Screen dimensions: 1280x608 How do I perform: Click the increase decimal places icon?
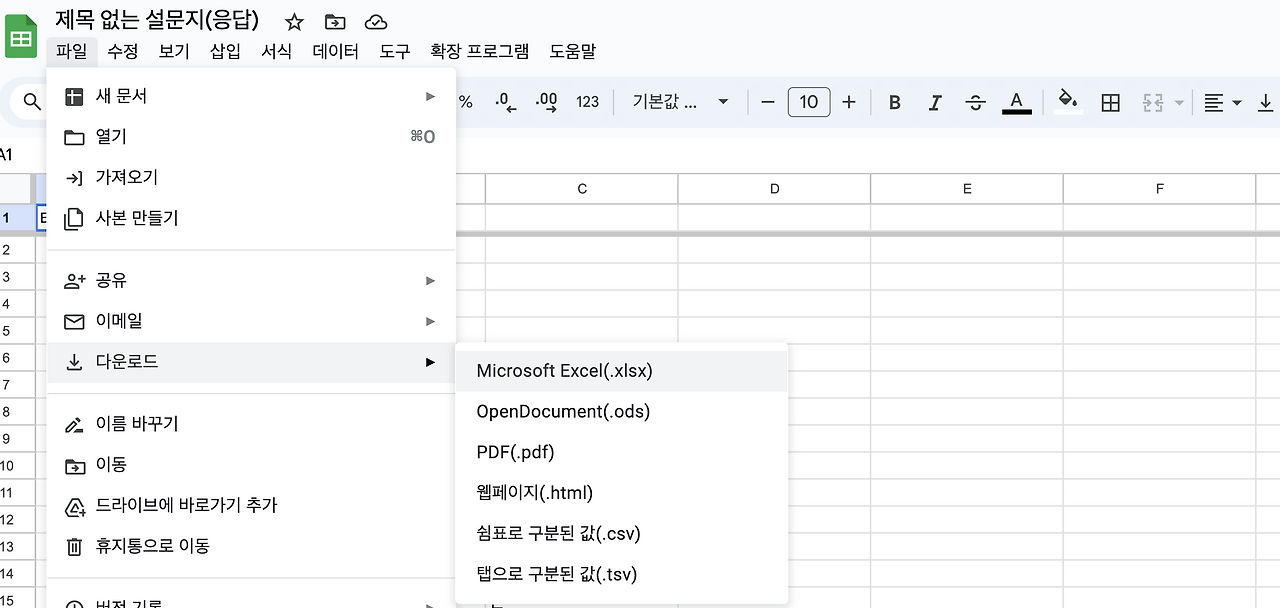coord(546,101)
